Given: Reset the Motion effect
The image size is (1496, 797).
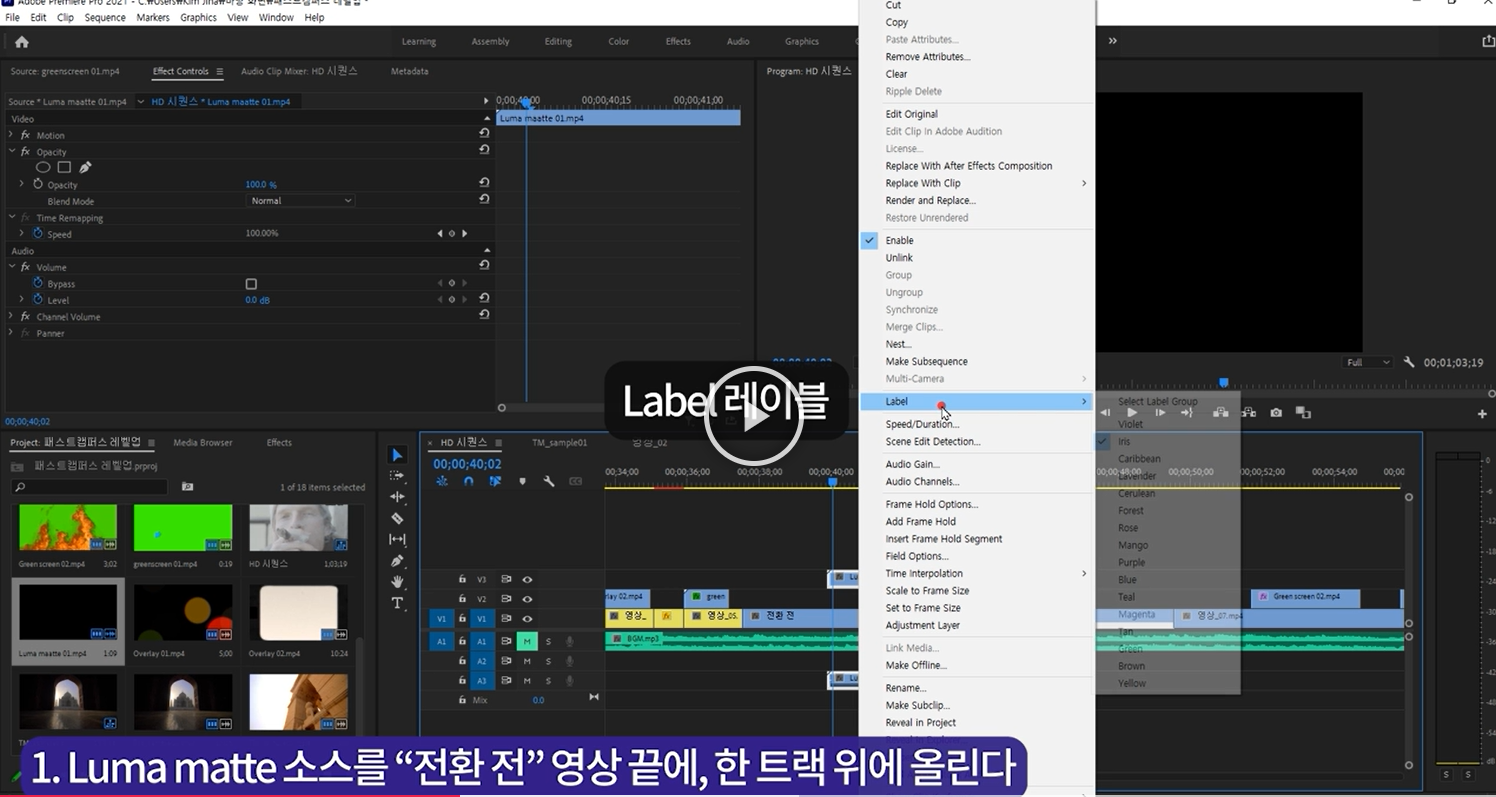Looking at the screenshot, I should [x=484, y=134].
